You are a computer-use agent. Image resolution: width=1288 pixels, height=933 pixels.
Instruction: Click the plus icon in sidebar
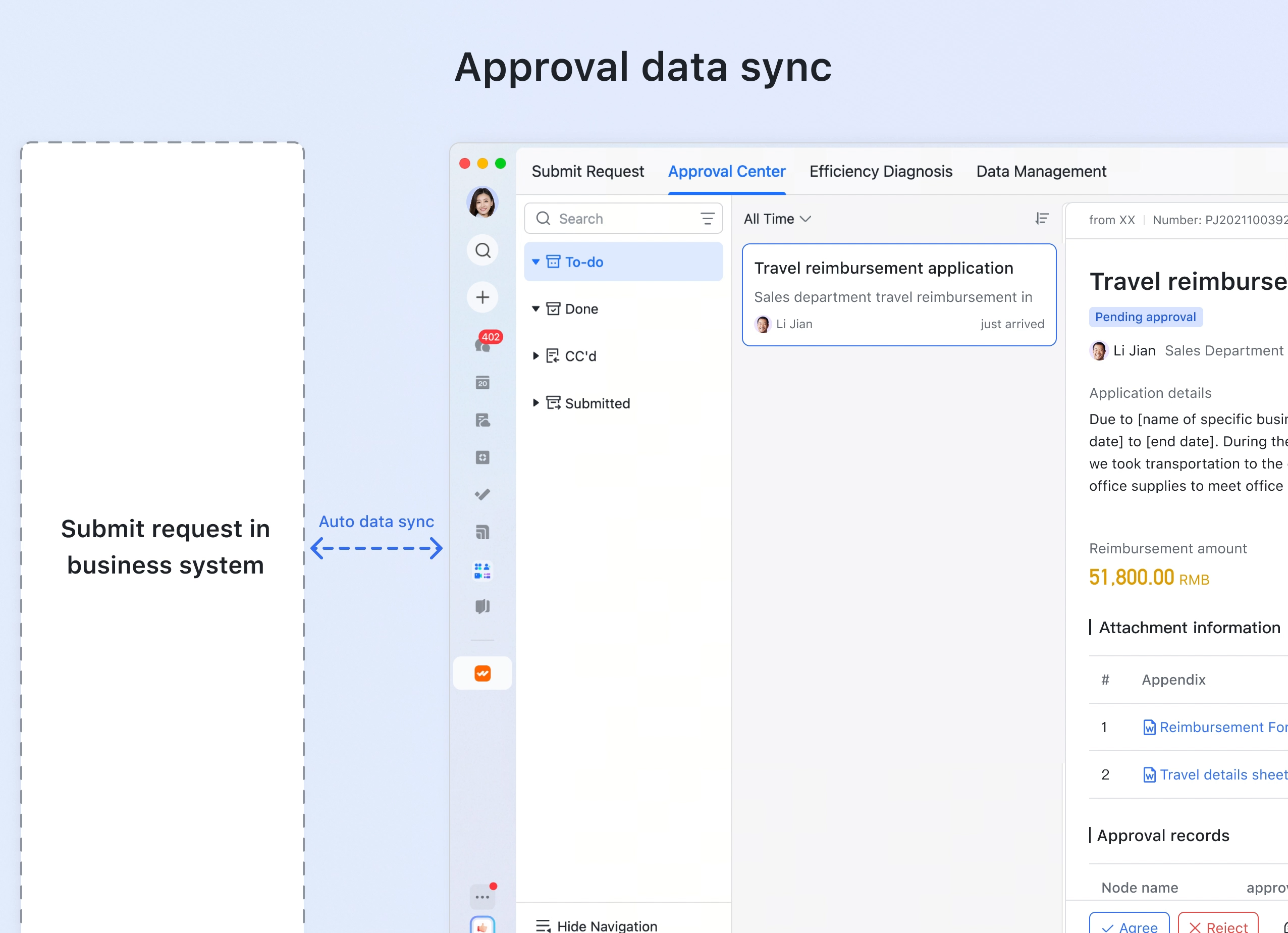point(482,297)
